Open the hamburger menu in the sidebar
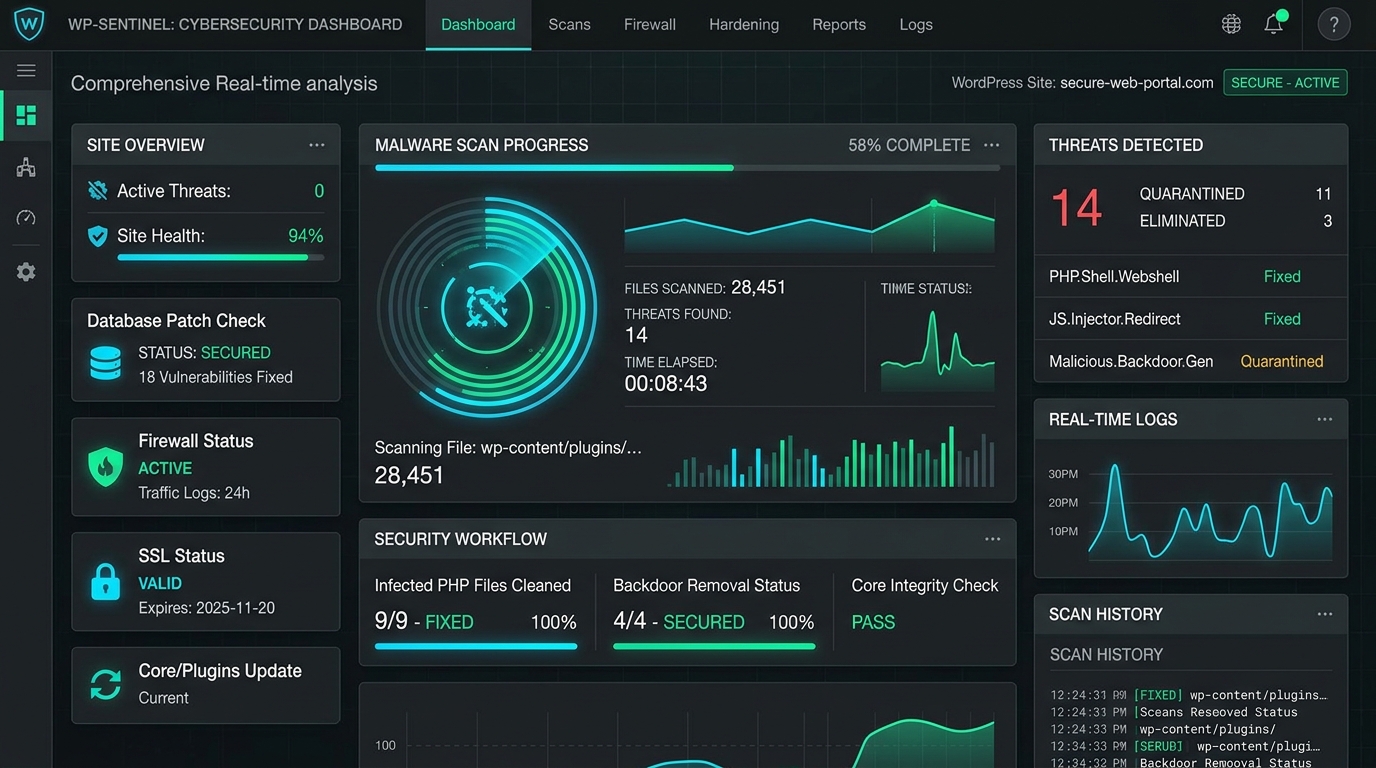1376x768 pixels. click(x=26, y=70)
